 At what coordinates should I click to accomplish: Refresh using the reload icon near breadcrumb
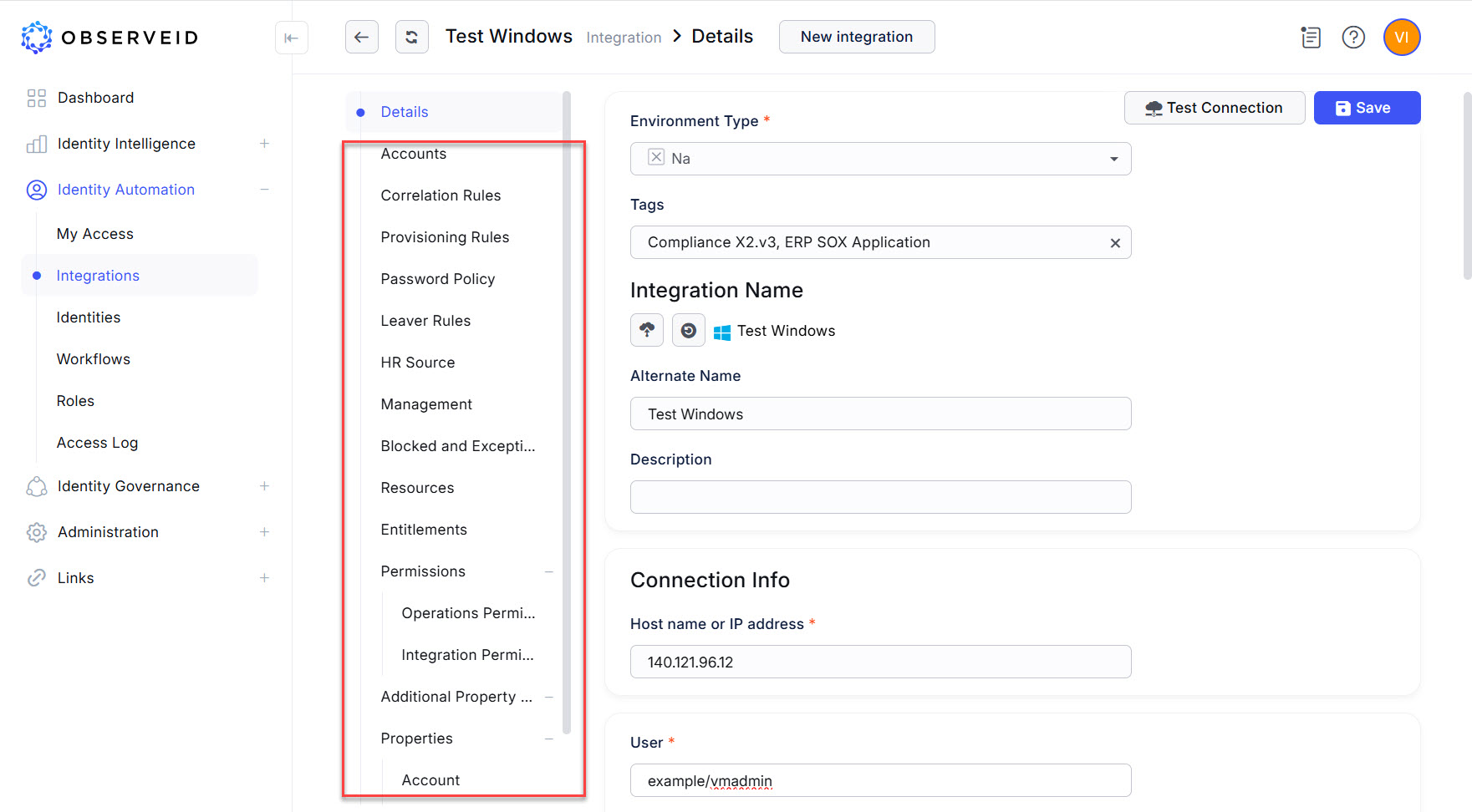pyautogui.click(x=411, y=37)
